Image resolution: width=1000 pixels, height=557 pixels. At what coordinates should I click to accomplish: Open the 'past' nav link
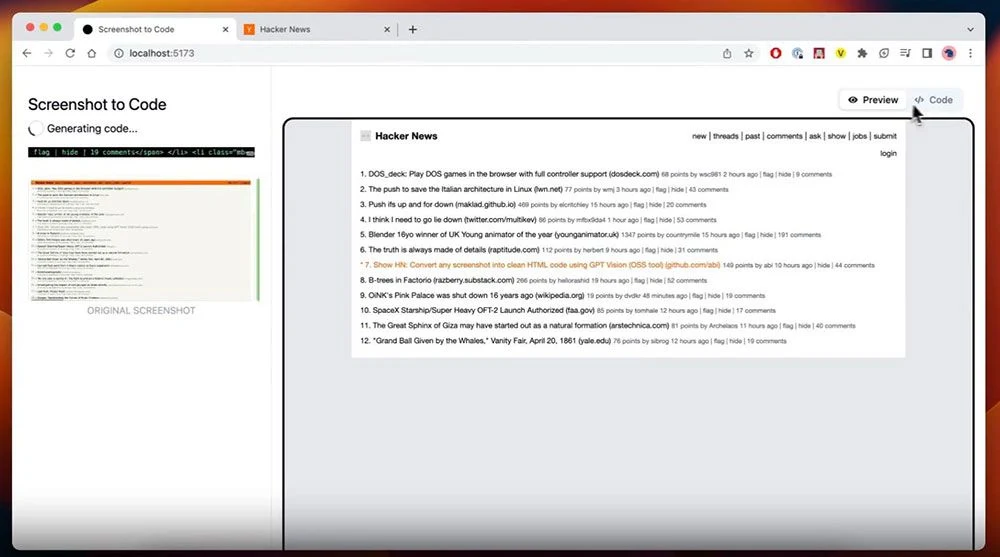click(753, 137)
